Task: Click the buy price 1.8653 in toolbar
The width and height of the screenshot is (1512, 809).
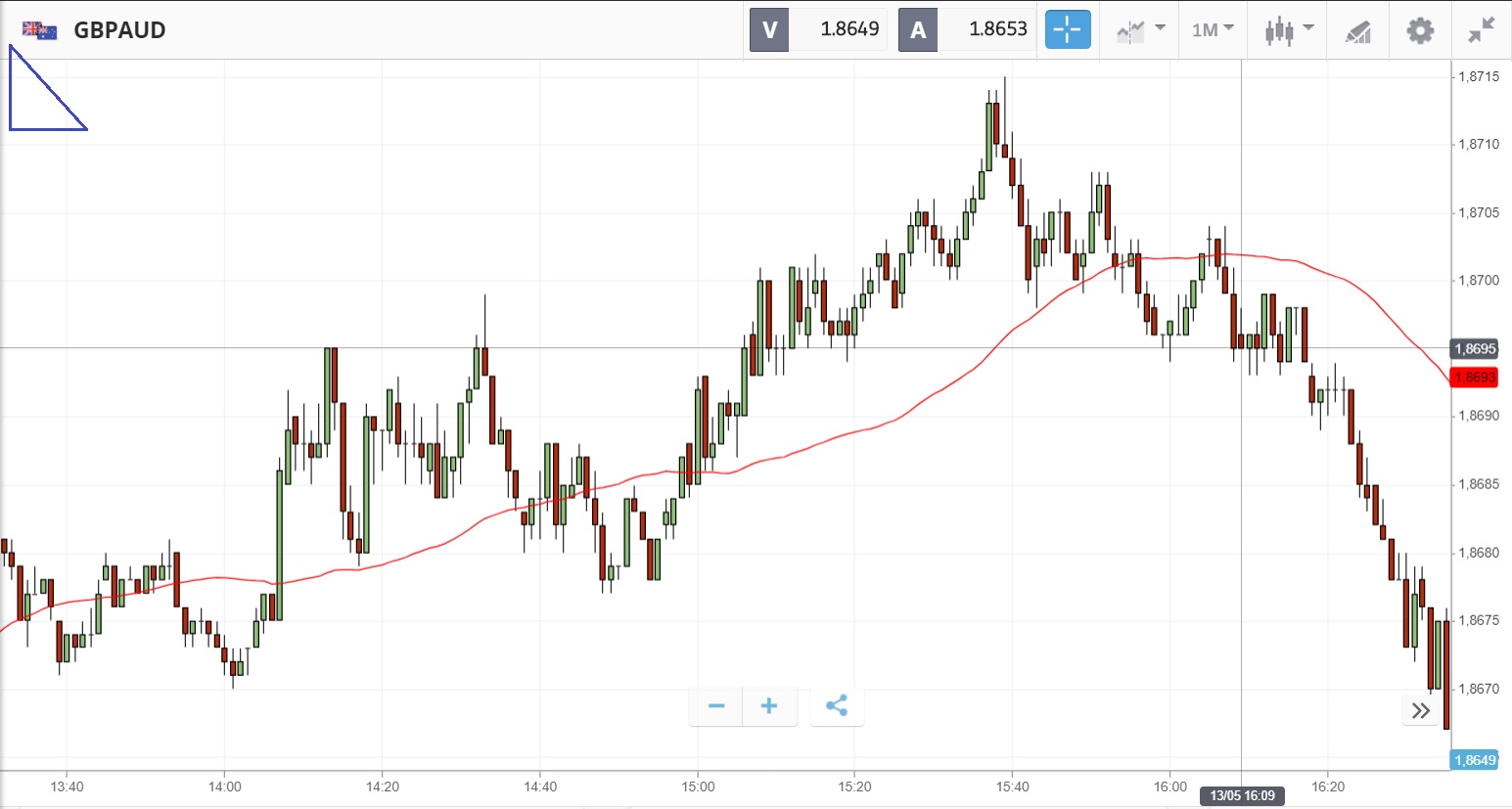Action: (x=998, y=29)
